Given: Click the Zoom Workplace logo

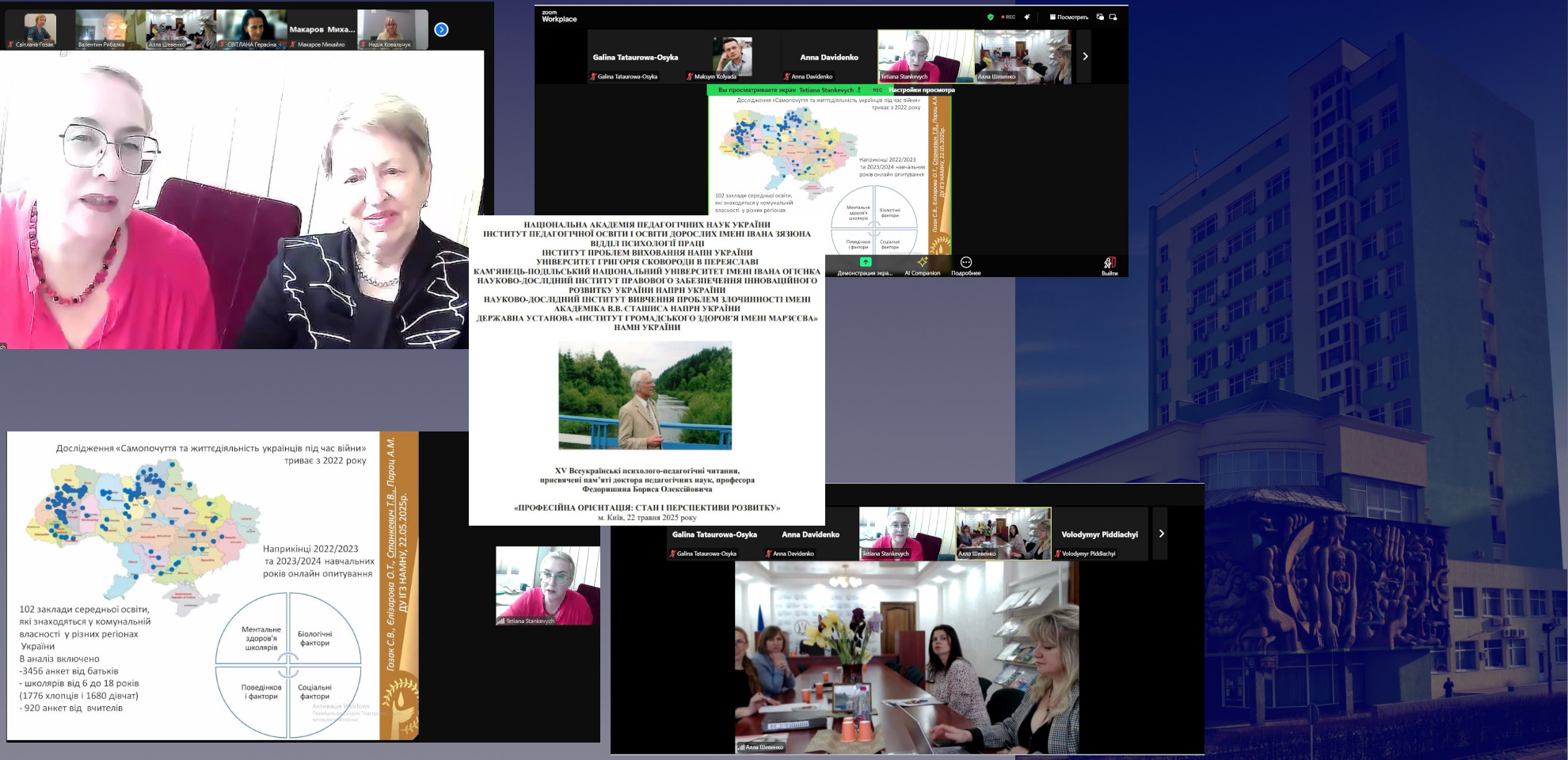Looking at the screenshot, I should point(559,16).
